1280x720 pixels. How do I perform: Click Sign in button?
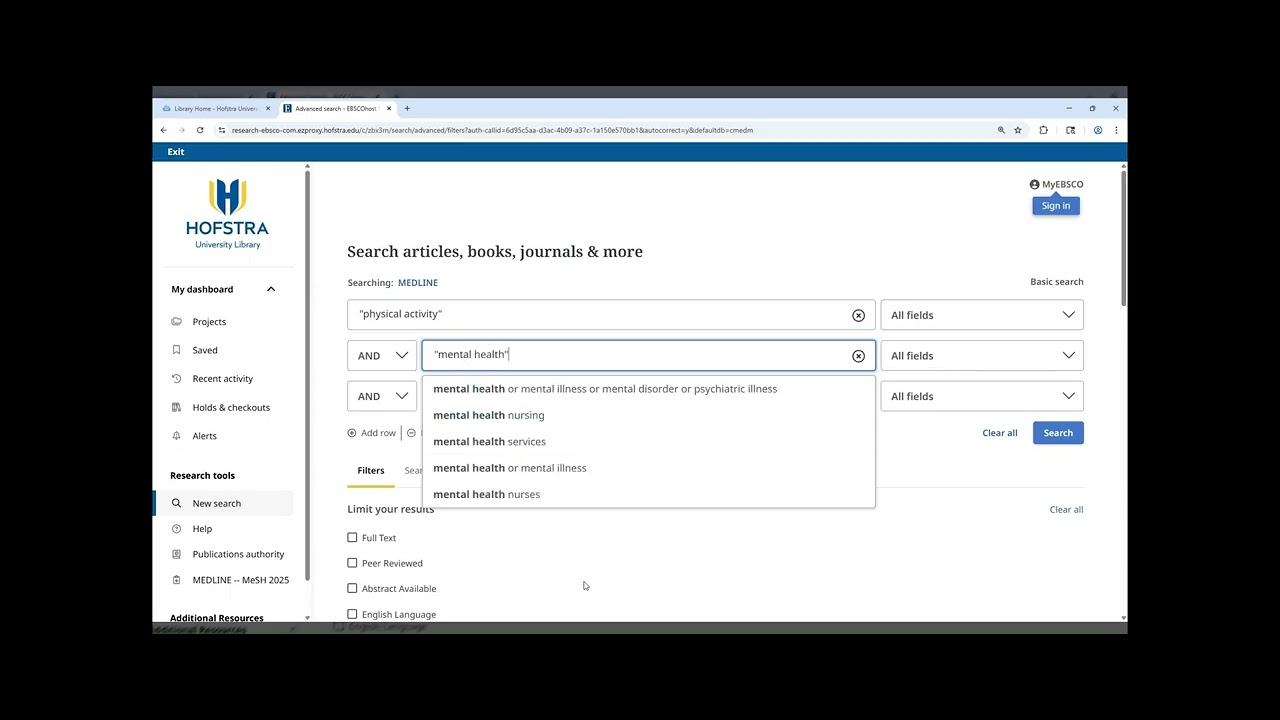1056,206
